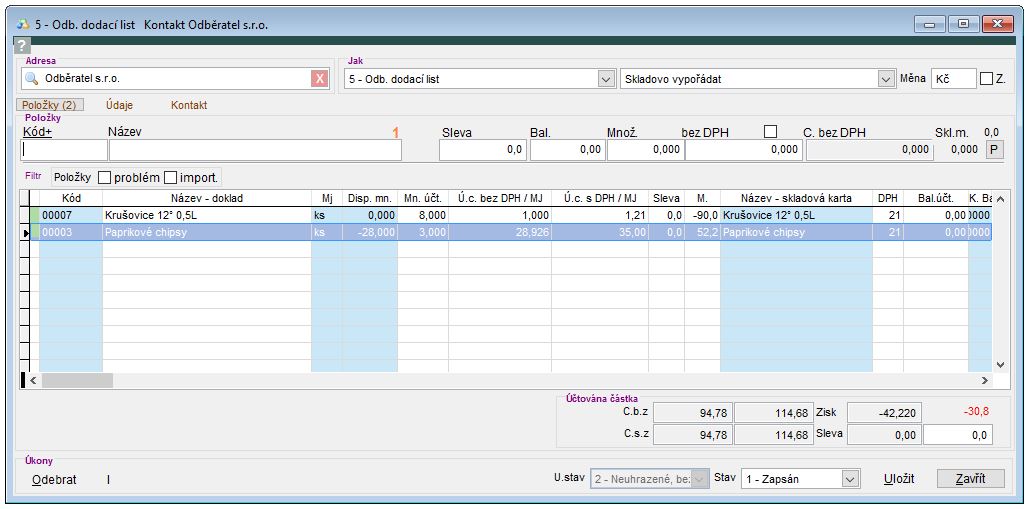Screen dimensions: 1029x509
Task: Open the '5 - Odb. dodací list' dropdown
Action: 605,79
